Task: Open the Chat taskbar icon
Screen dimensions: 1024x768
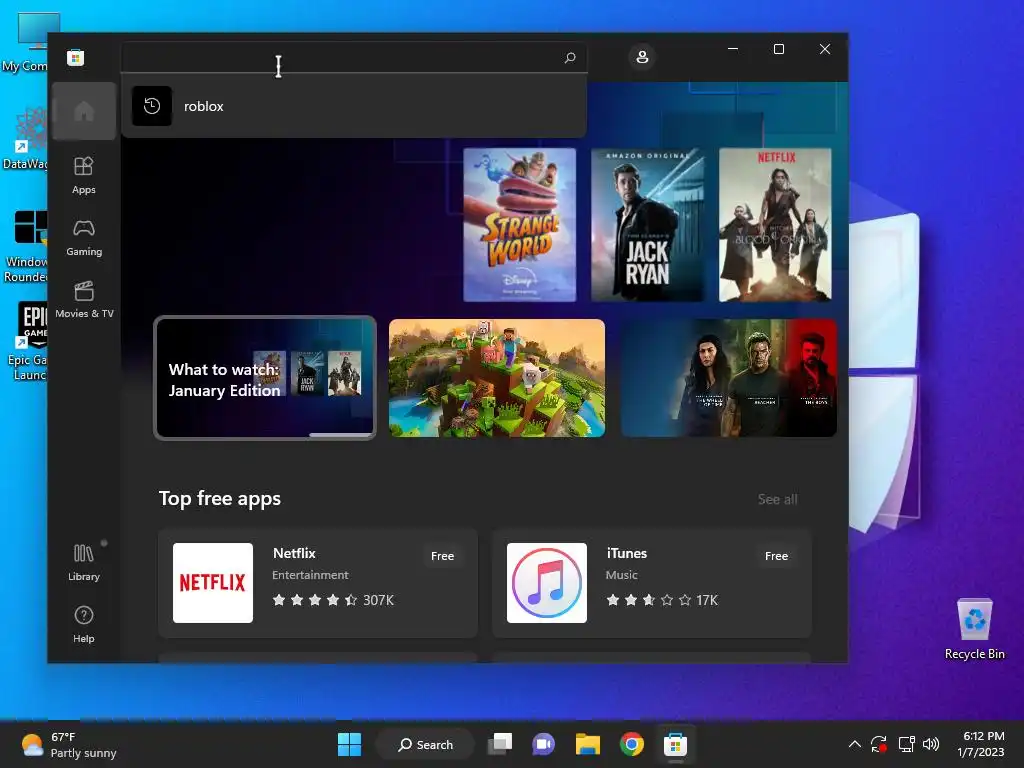Action: coord(543,744)
